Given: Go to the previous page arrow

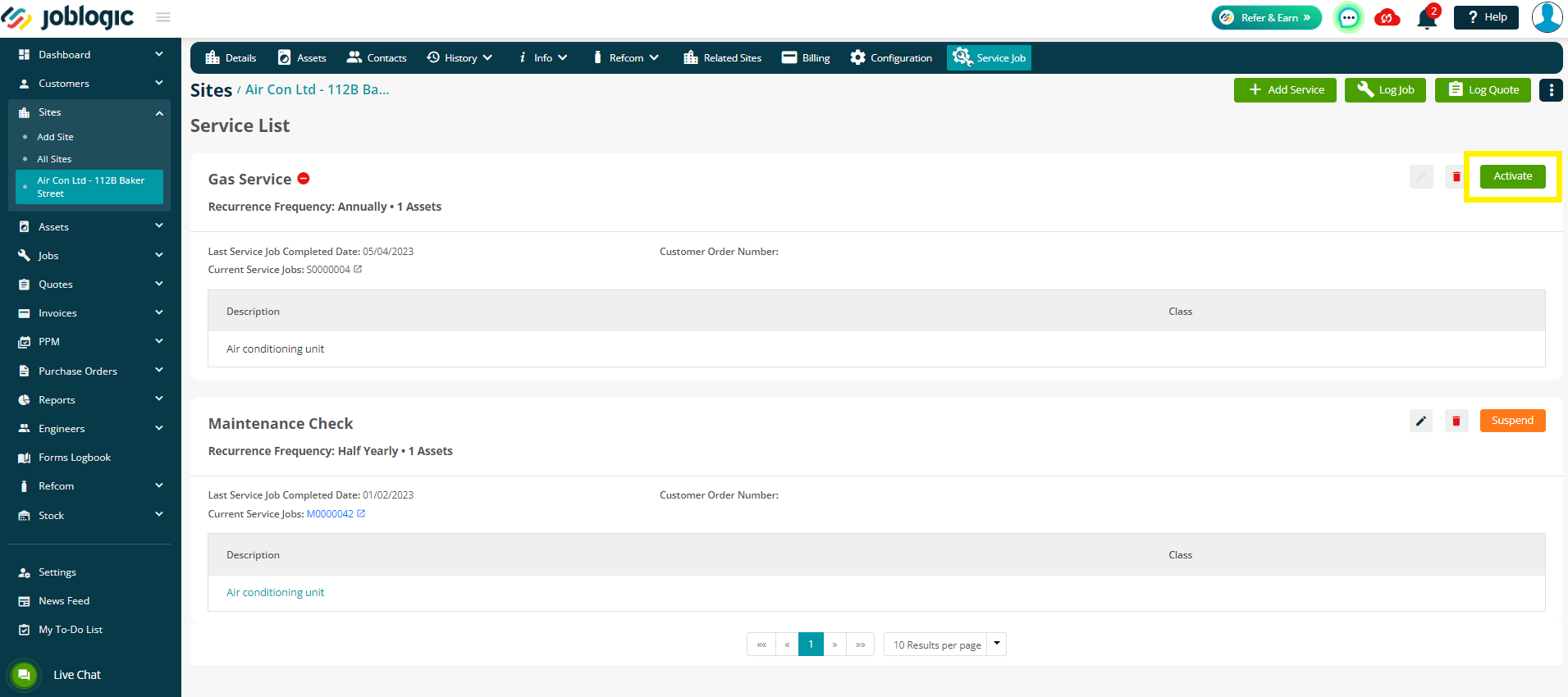Looking at the screenshot, I should point(787,645).
